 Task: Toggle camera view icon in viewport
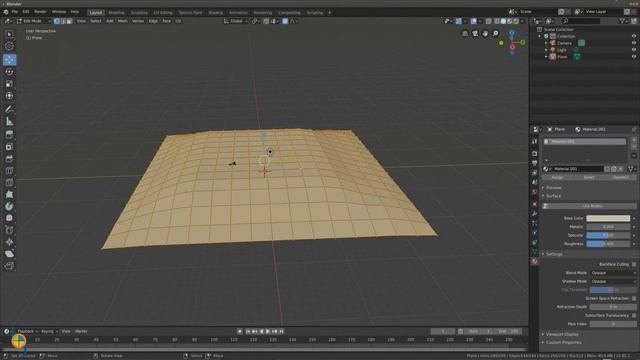pos(475,33)
